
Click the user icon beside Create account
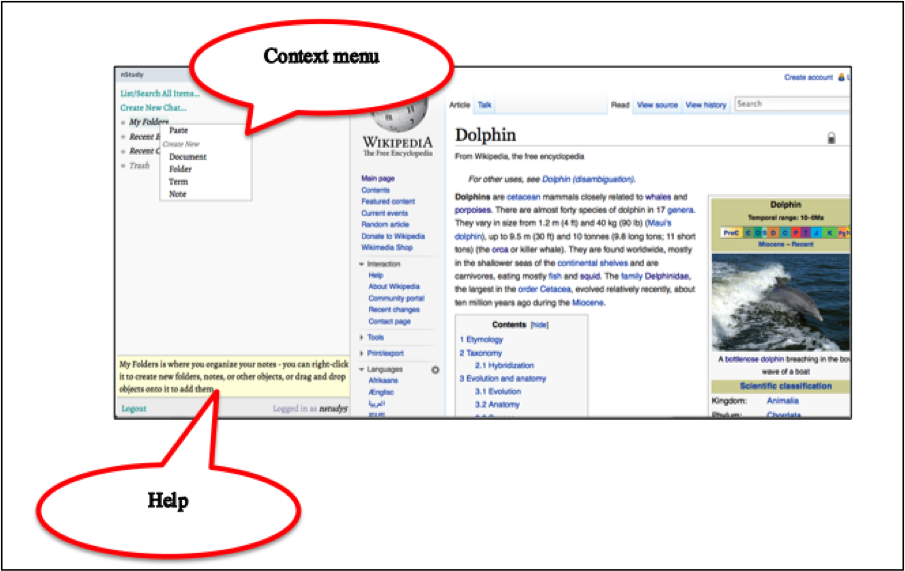(x=841, y=77)
